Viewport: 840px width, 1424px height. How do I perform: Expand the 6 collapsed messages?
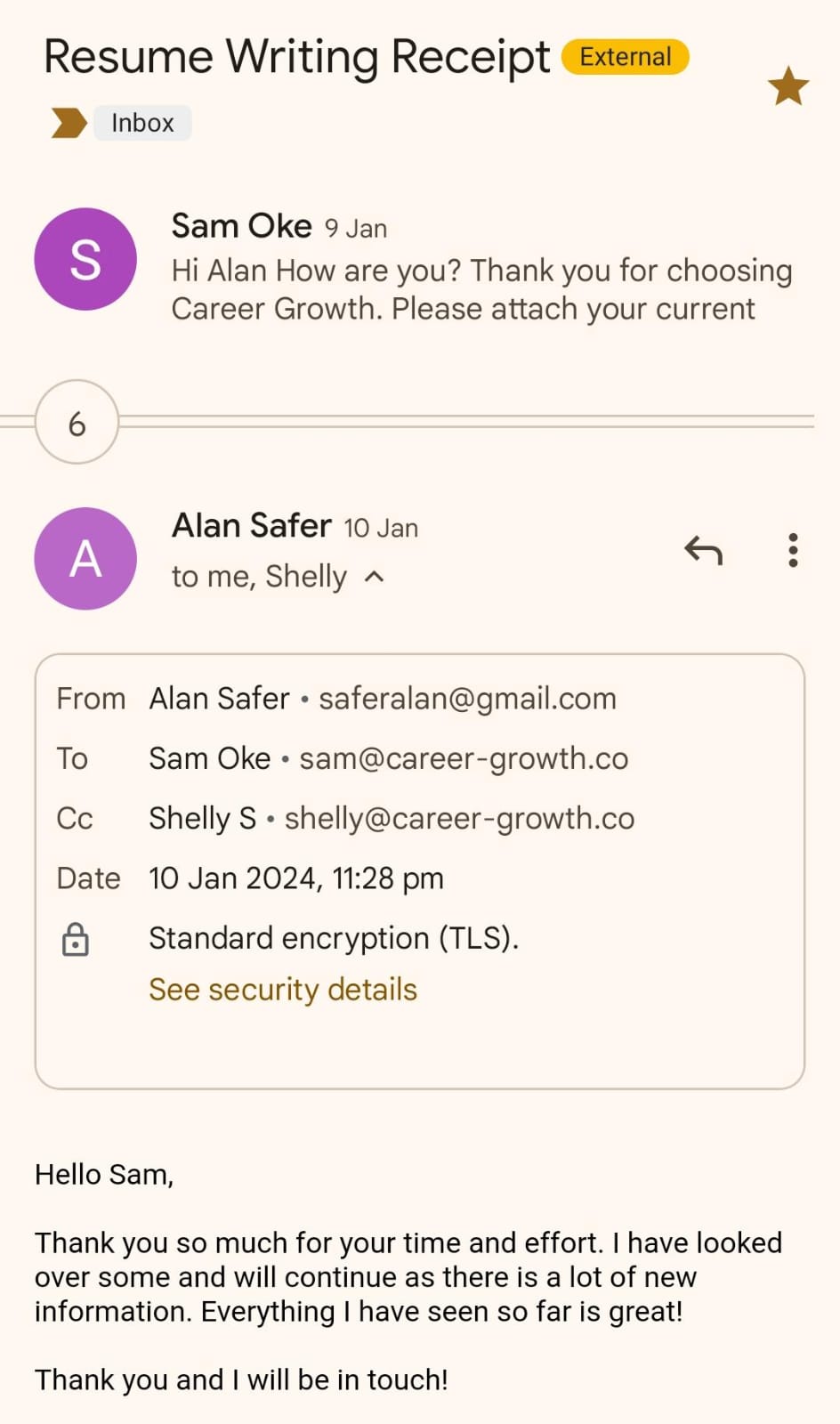pos(77,423)
